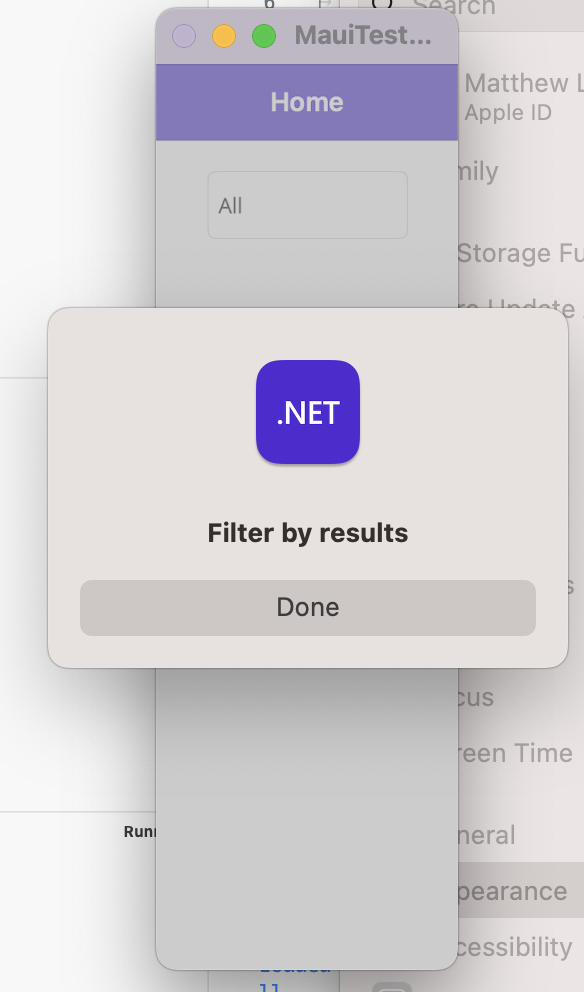Open the Storage section in Settings

(x=520, y=253)
